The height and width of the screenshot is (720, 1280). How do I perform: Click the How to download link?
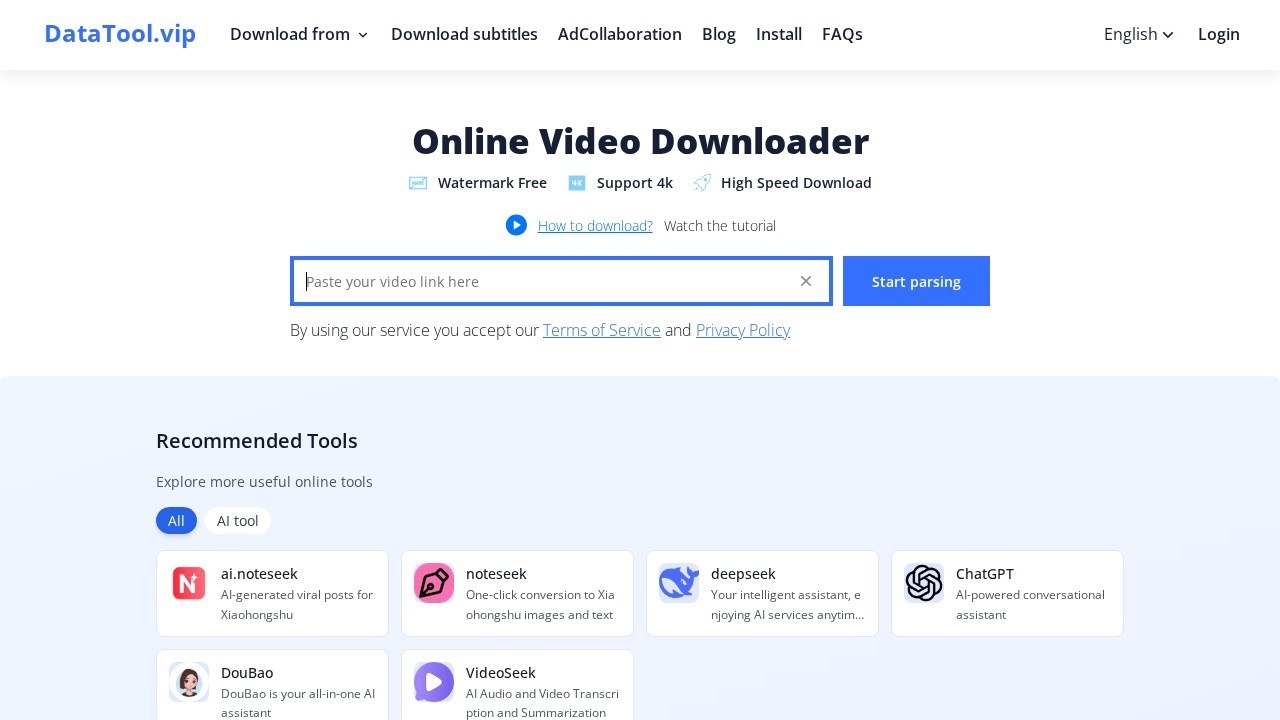point(595,226)
